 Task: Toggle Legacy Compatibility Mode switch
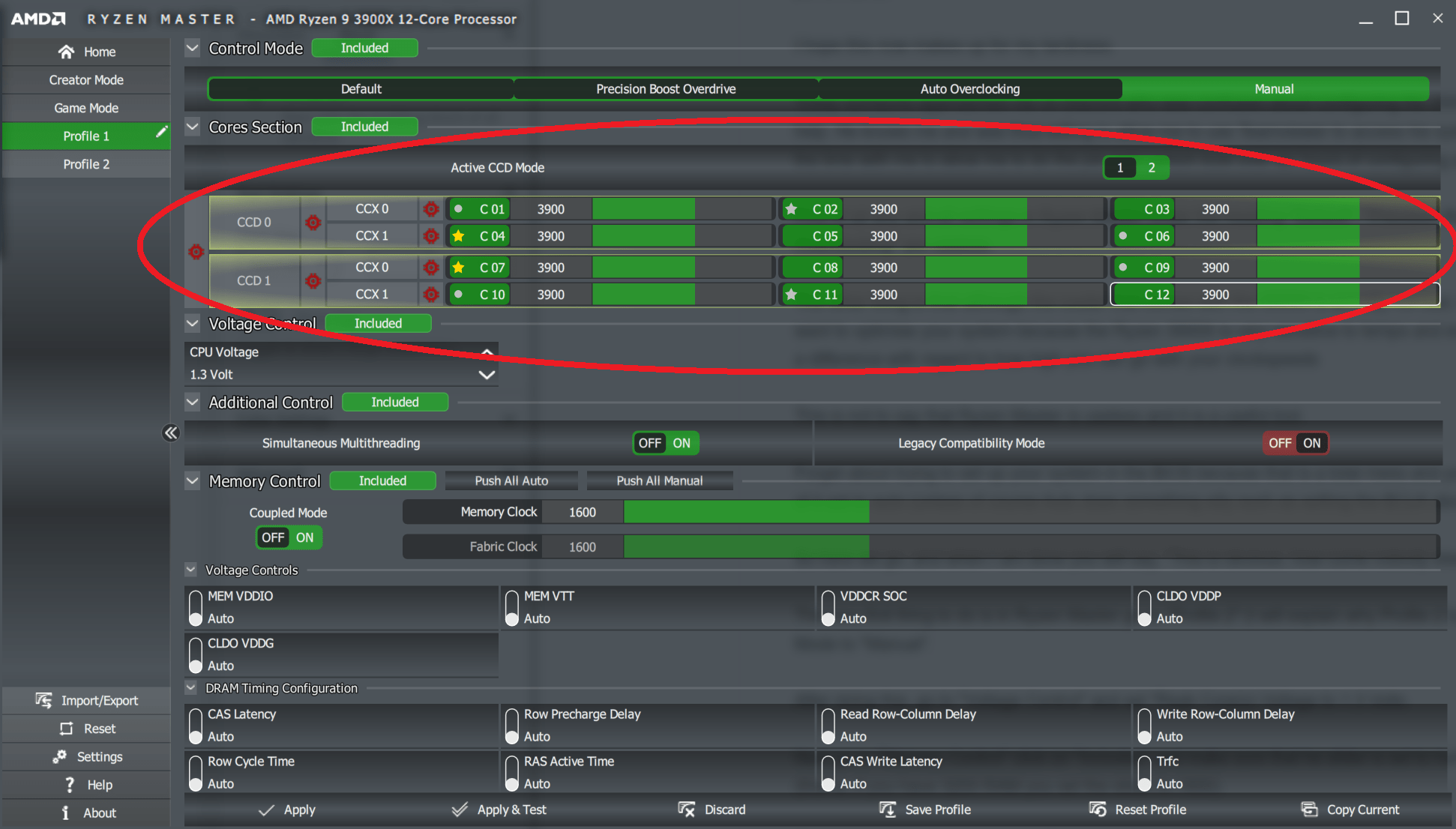[x=1296, y=443]
